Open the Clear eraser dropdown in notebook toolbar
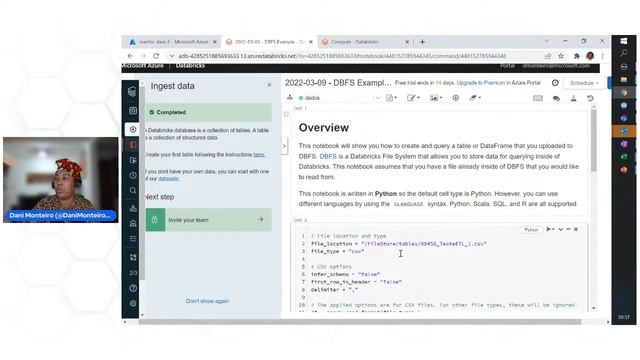640x360 pixels. coord(475,98)
